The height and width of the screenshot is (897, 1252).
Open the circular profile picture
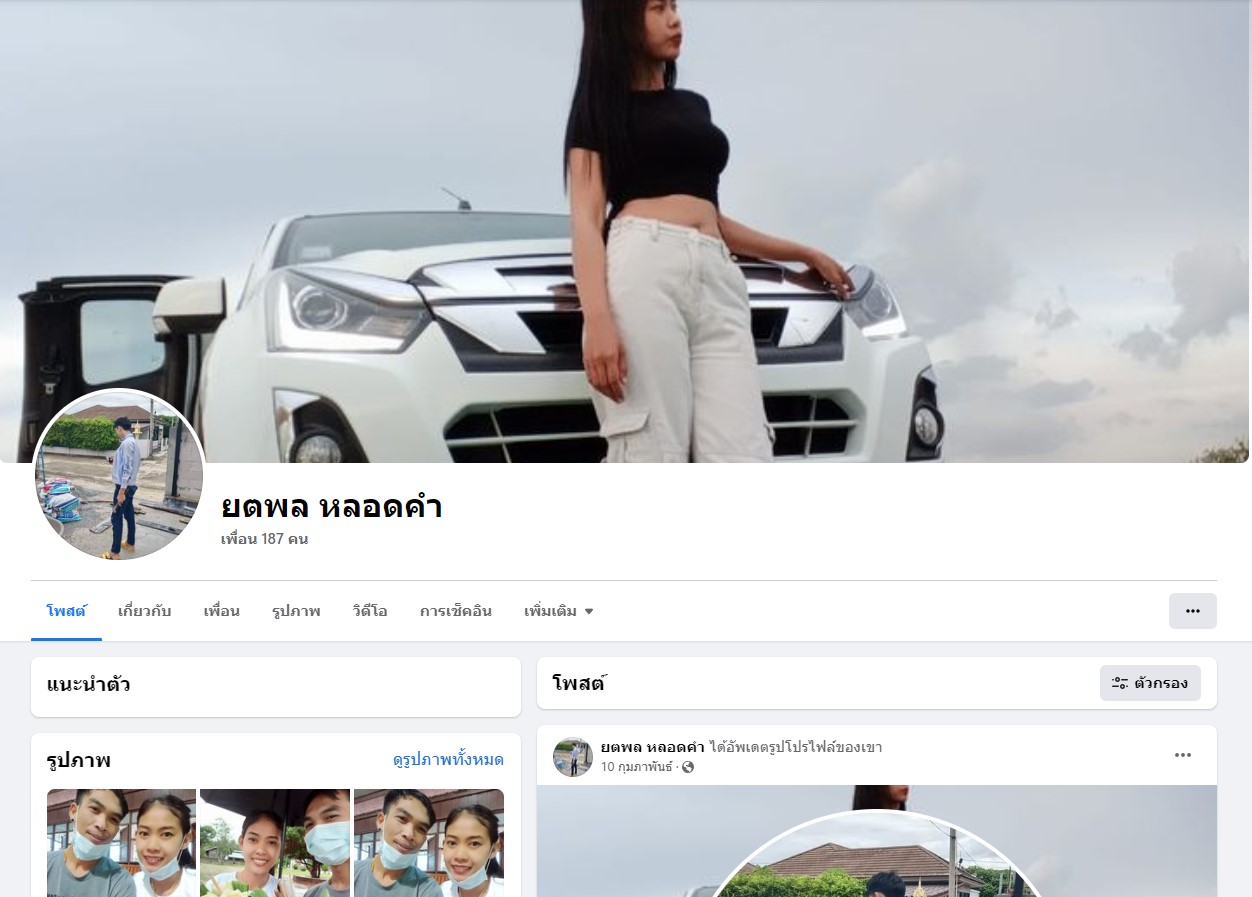[x=119, y=475]
